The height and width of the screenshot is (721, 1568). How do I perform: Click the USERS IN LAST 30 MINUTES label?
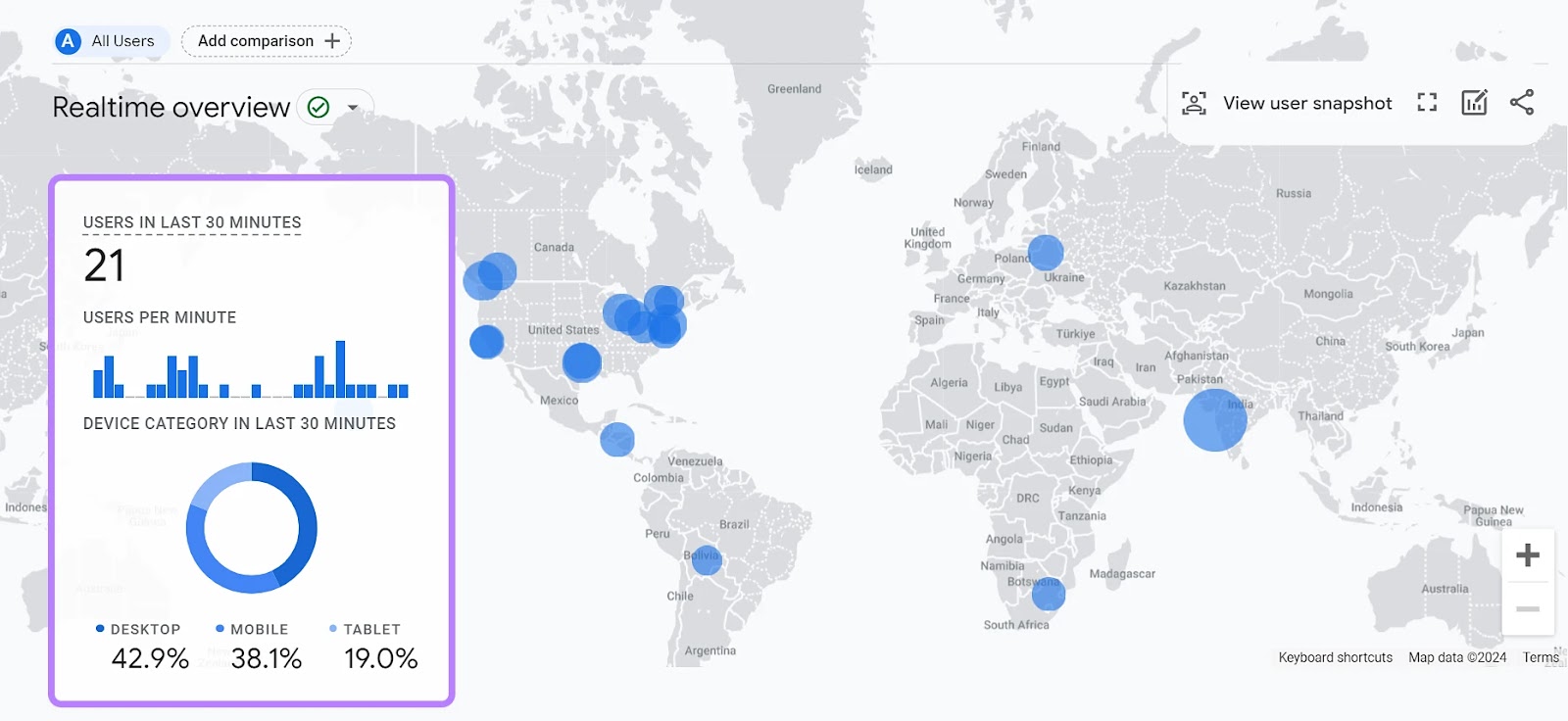[192, 222]
